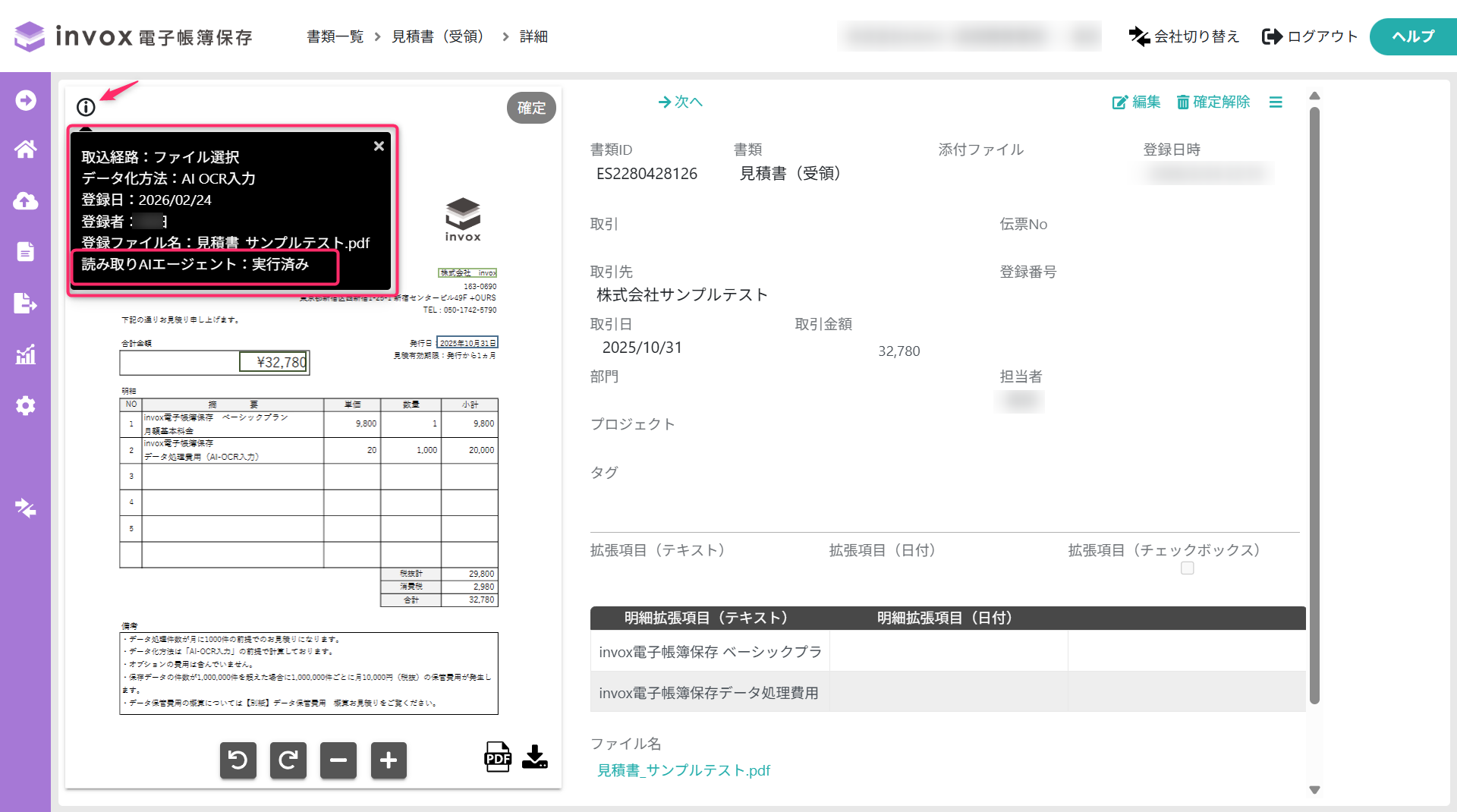
Task: Open the chart report sidebar icon
Action: 26,354
